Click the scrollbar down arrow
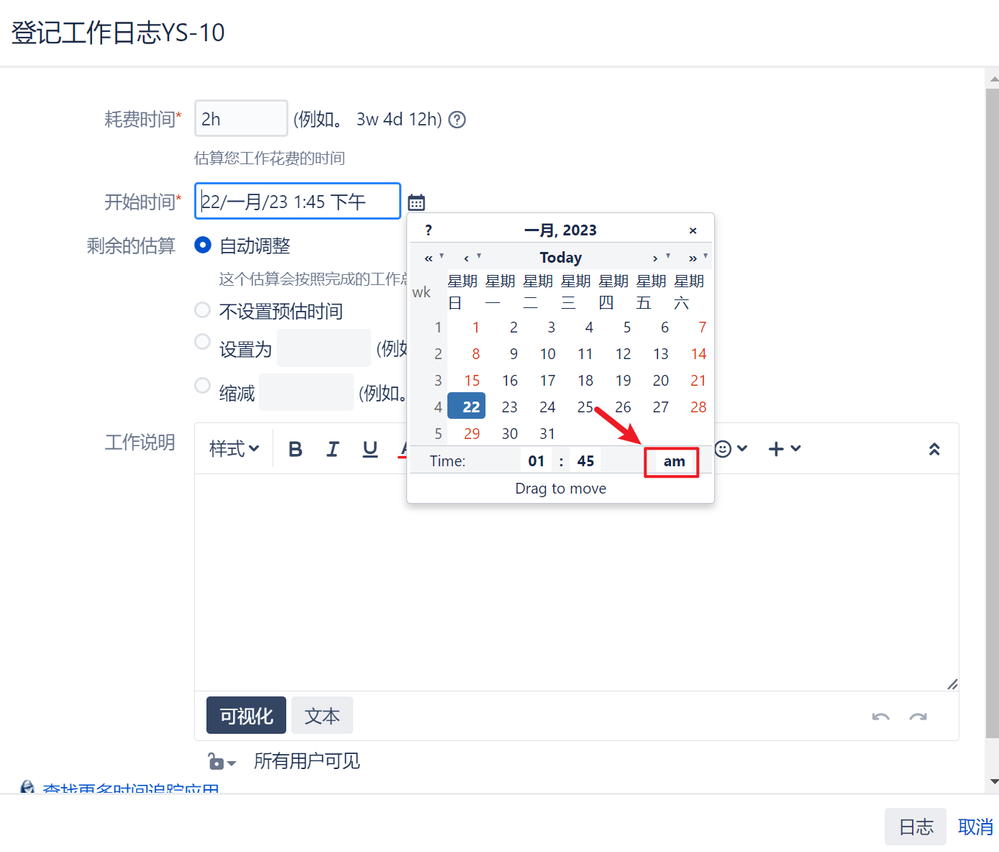This screenshot has height=852, width=999. (993, 781)
